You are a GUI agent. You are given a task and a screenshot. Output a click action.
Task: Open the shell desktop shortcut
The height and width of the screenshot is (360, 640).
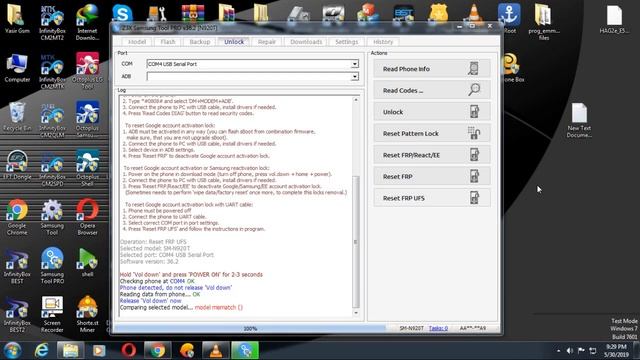click(x=87, y=263)
